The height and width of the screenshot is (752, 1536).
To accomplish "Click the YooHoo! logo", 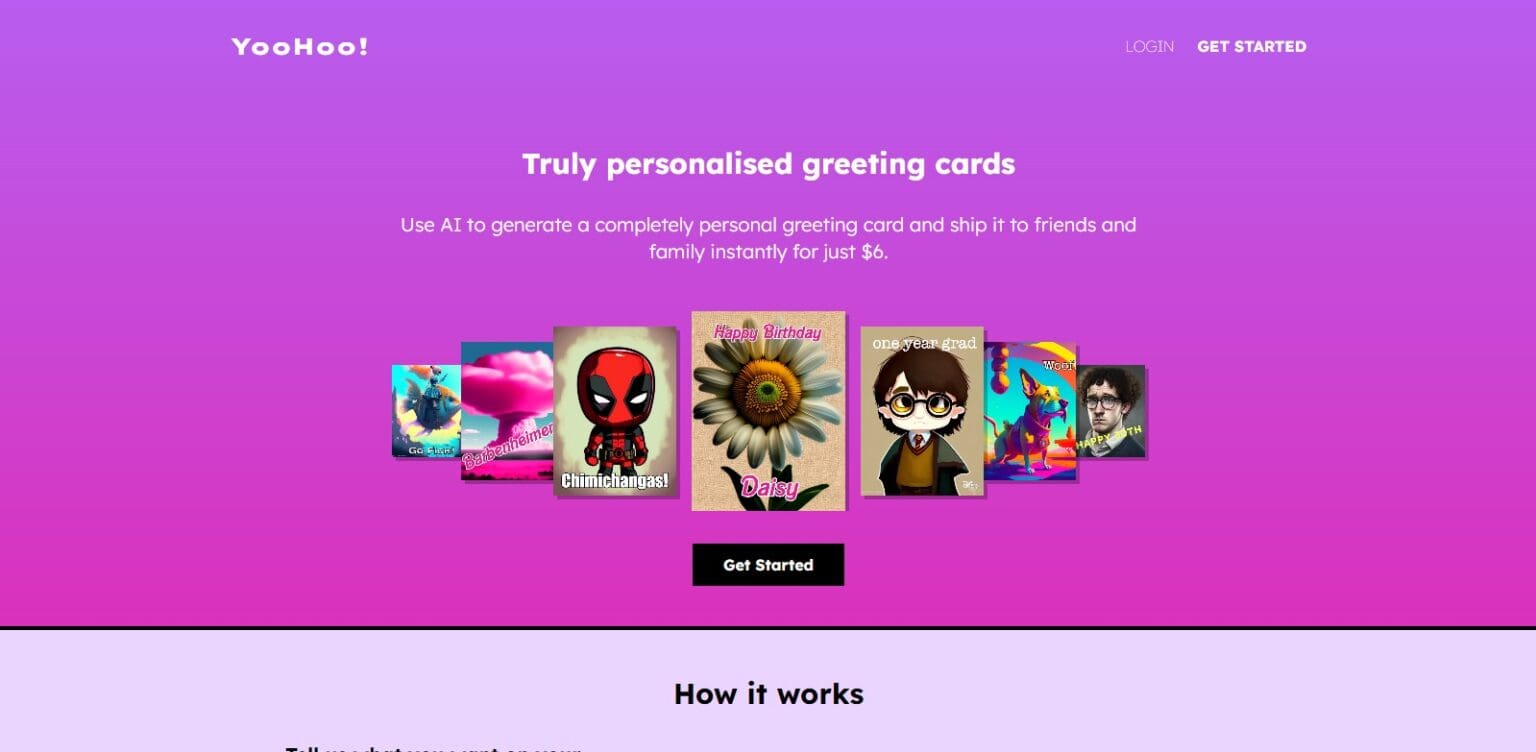I will coord(300,47).
